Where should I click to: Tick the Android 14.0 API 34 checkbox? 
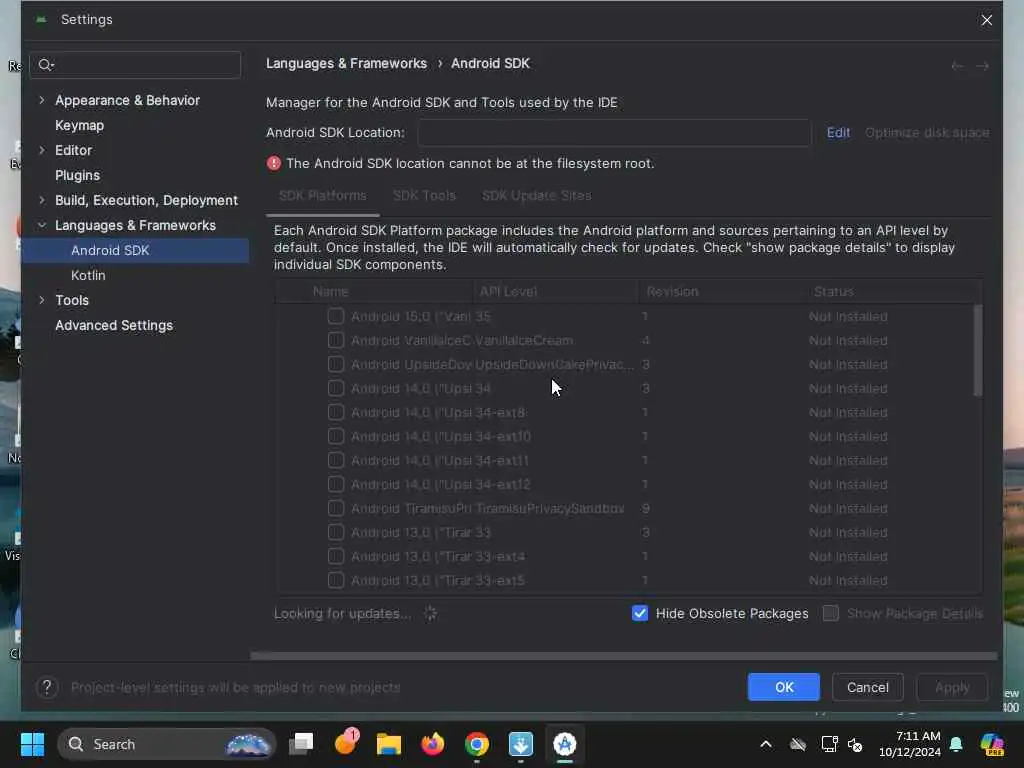(336, 389)
